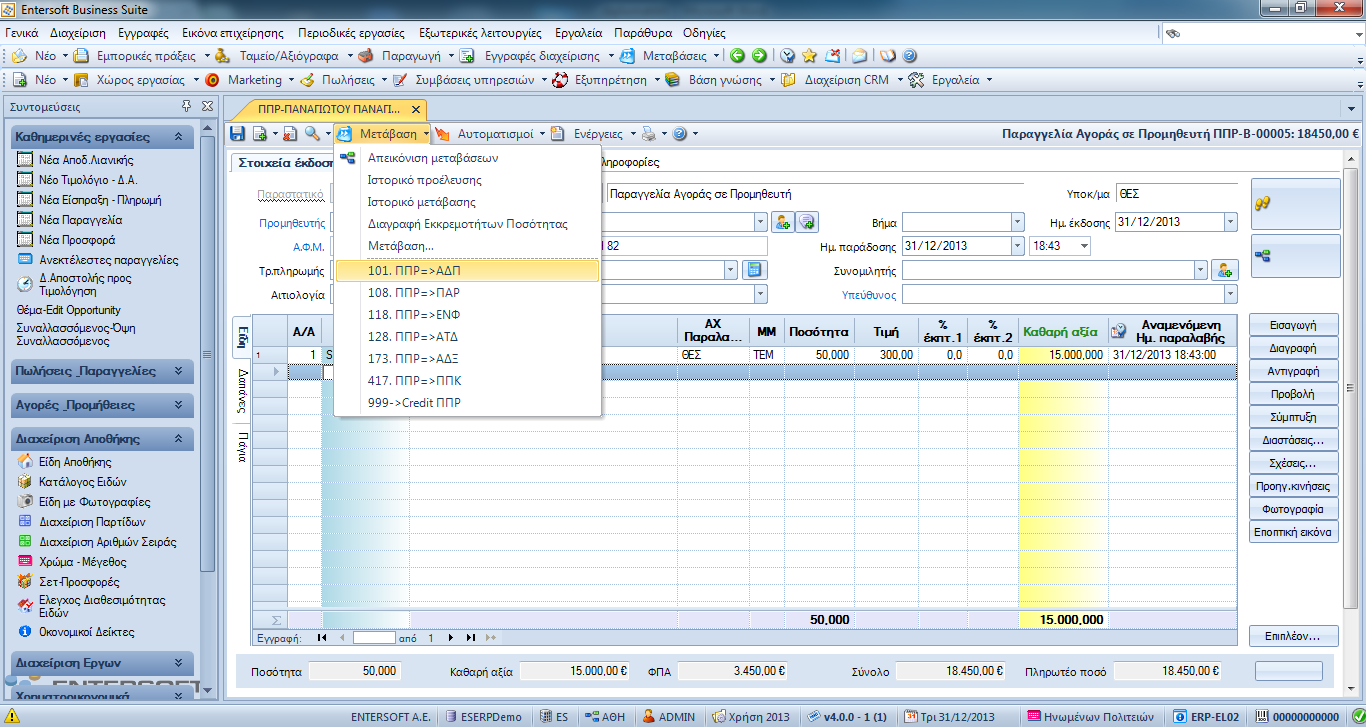Screen dimensions: 1368x727
Task: Click the printer icon in document toolbar
Action: [x=648, y=133]
